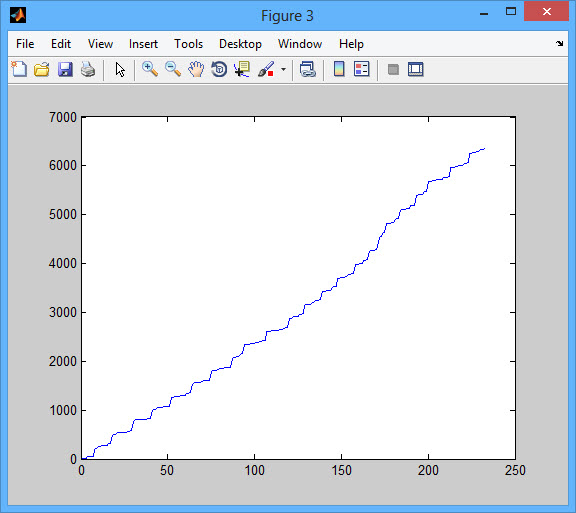Print the figure using the printer icon

(88, 69)
